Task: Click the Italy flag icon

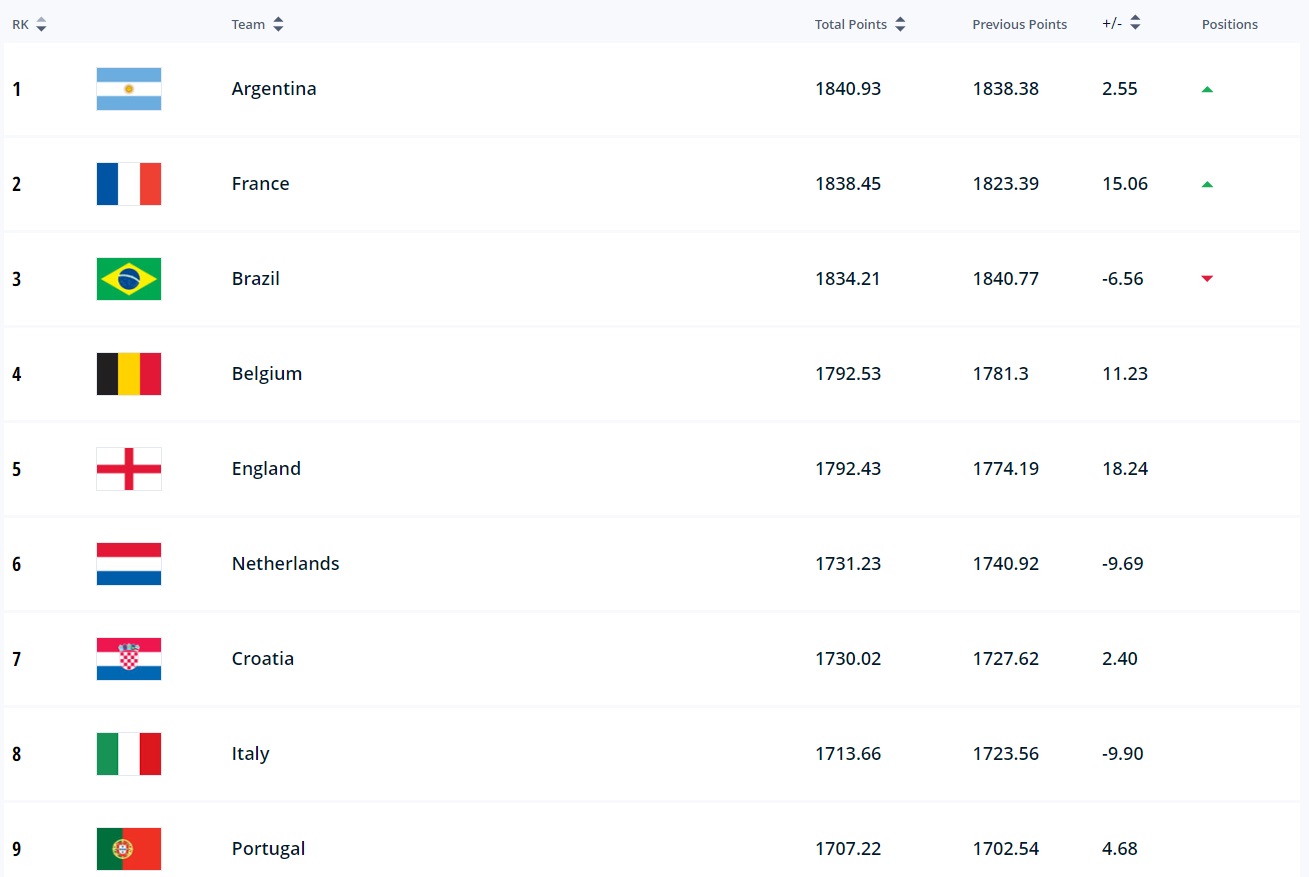Action: tap(129, 754)
